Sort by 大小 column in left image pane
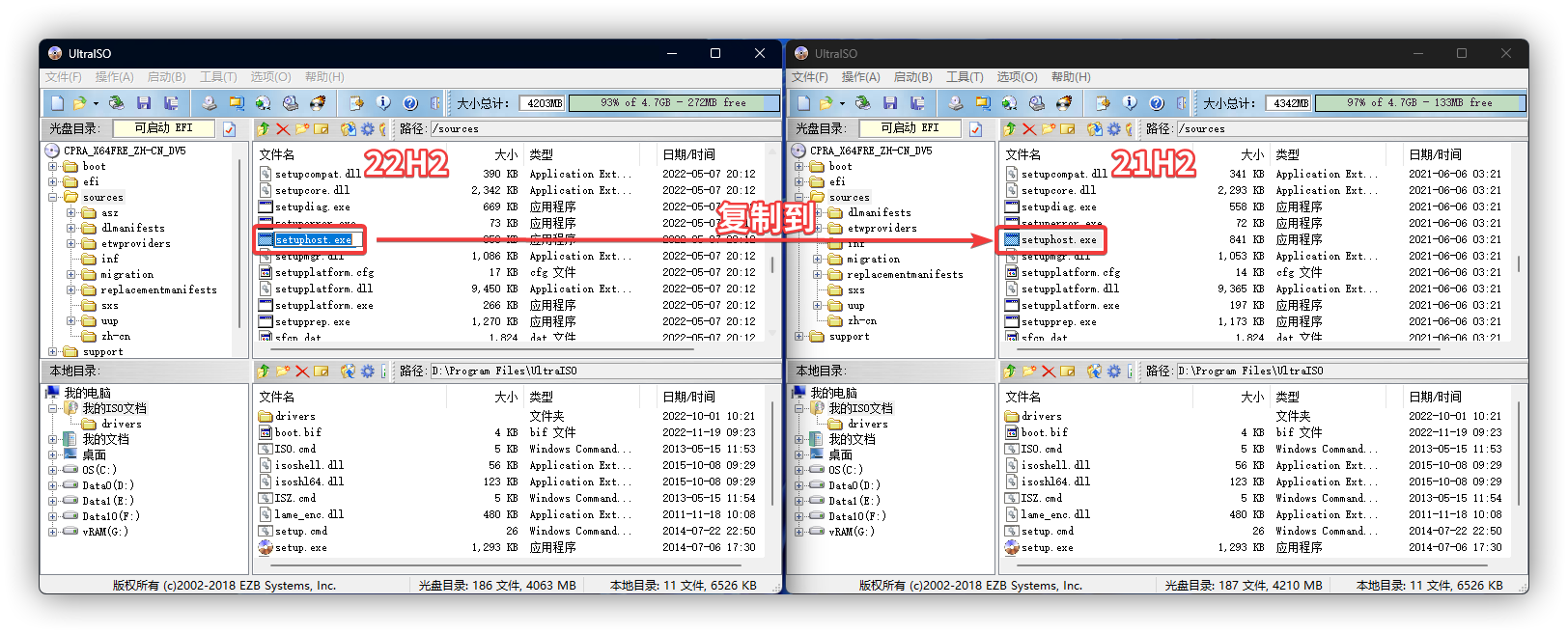 [506, 154]
